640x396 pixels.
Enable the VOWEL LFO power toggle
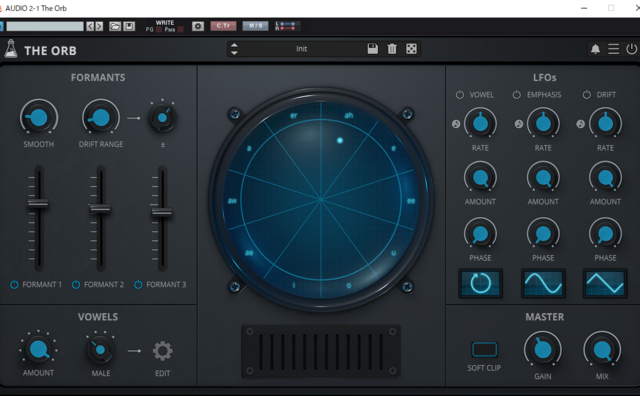coord(460,95)
